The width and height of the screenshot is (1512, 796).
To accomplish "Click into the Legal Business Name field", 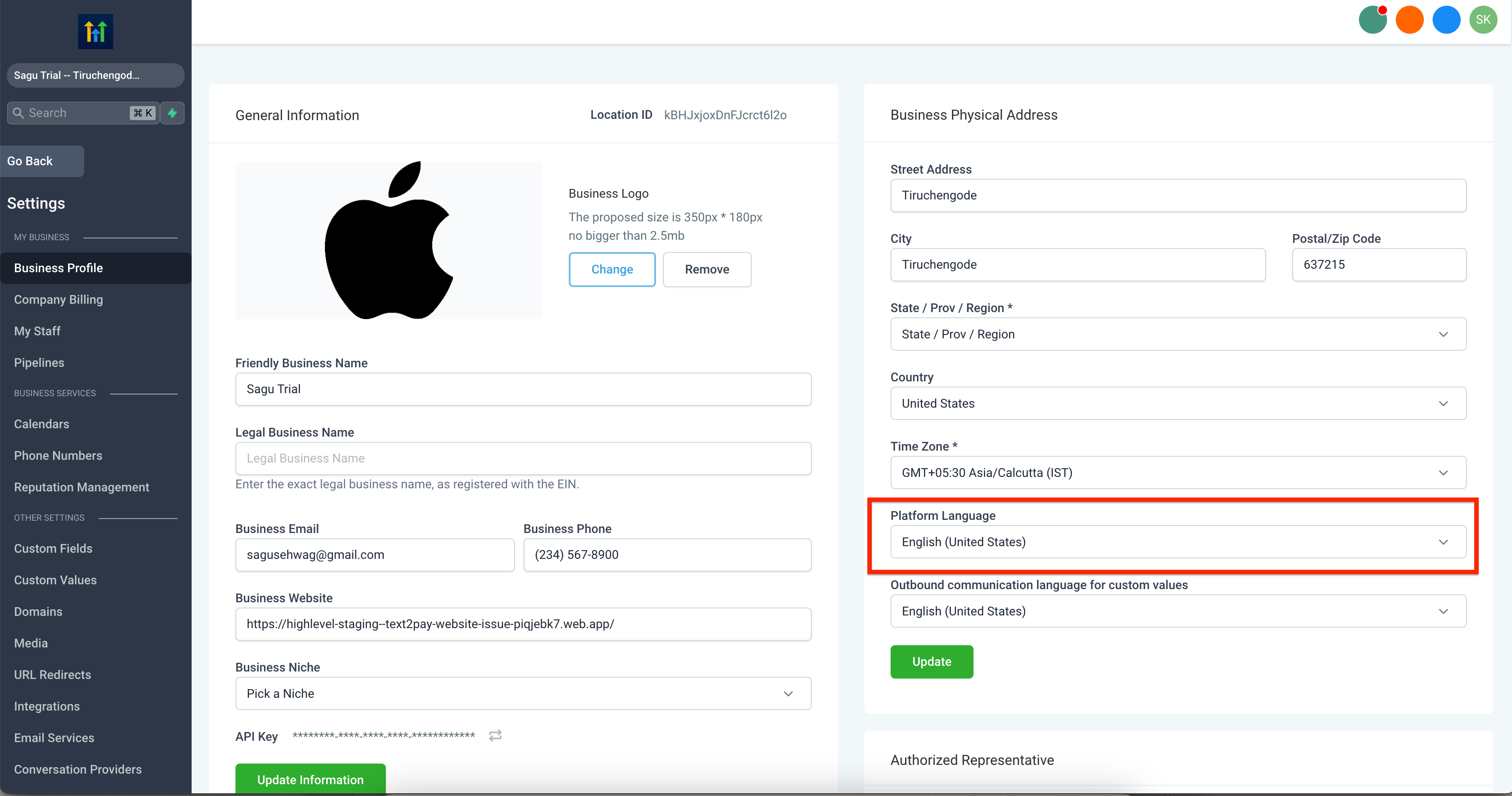I will point(522,458).
